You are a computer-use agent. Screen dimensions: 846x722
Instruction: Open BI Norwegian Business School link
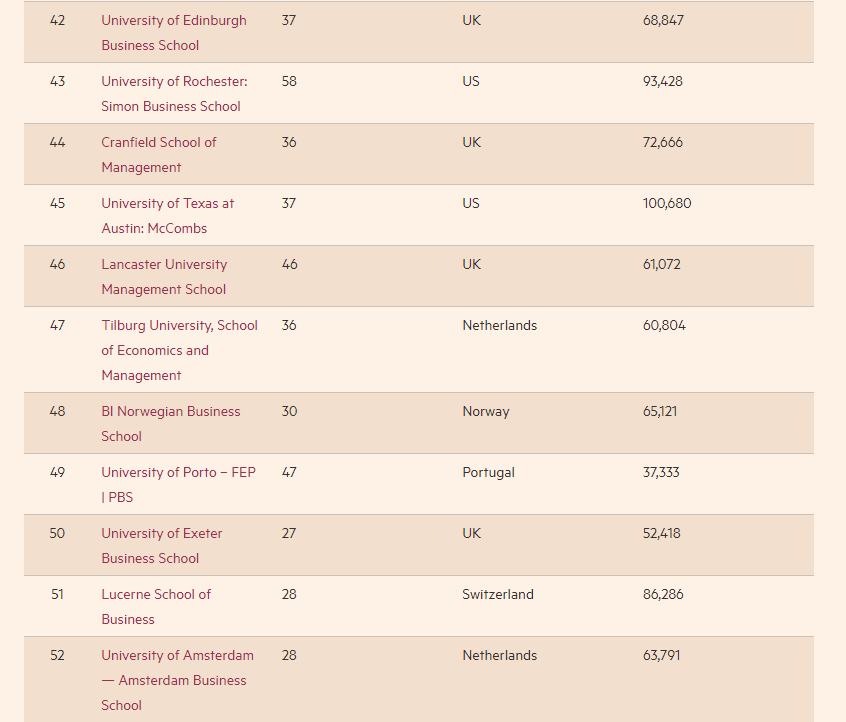click(171, 424)
